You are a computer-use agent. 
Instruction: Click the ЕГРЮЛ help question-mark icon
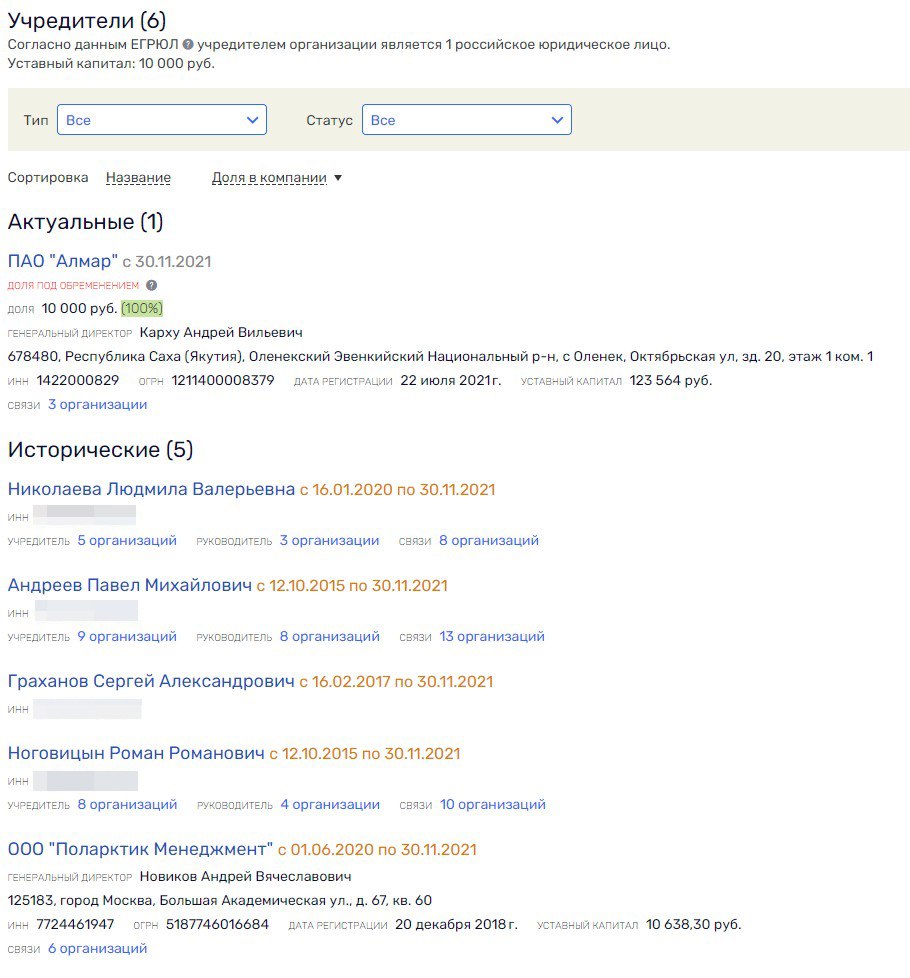(187, 45)
